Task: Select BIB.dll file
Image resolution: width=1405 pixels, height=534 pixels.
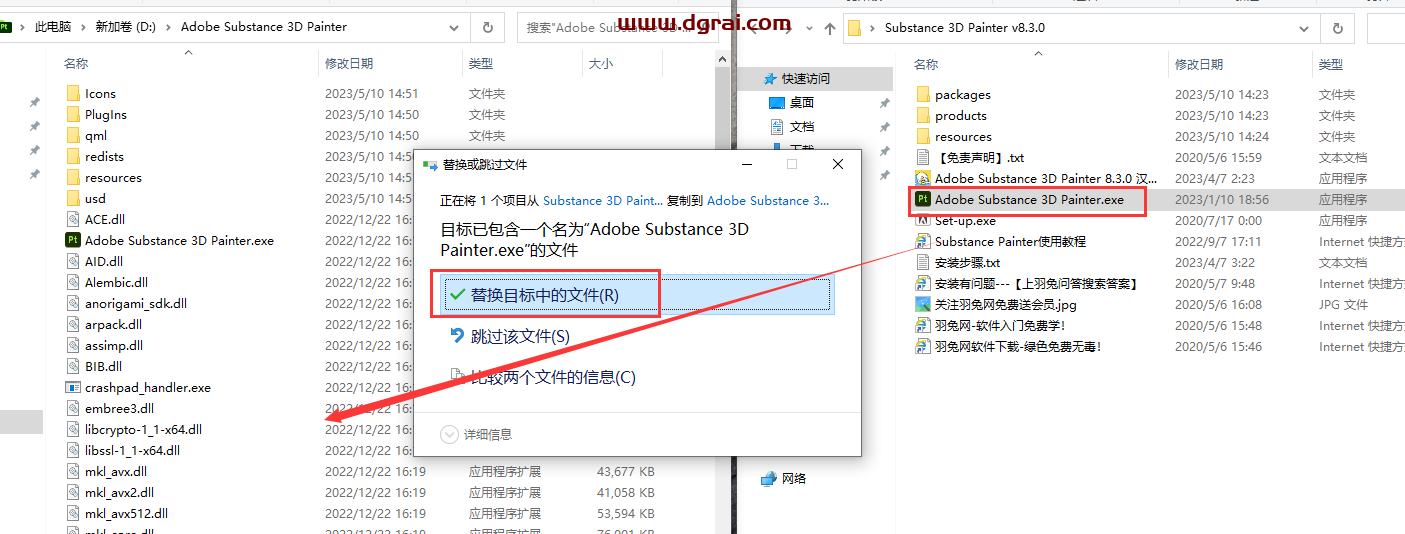Action: pyautogui.click(x=103, y=366)
